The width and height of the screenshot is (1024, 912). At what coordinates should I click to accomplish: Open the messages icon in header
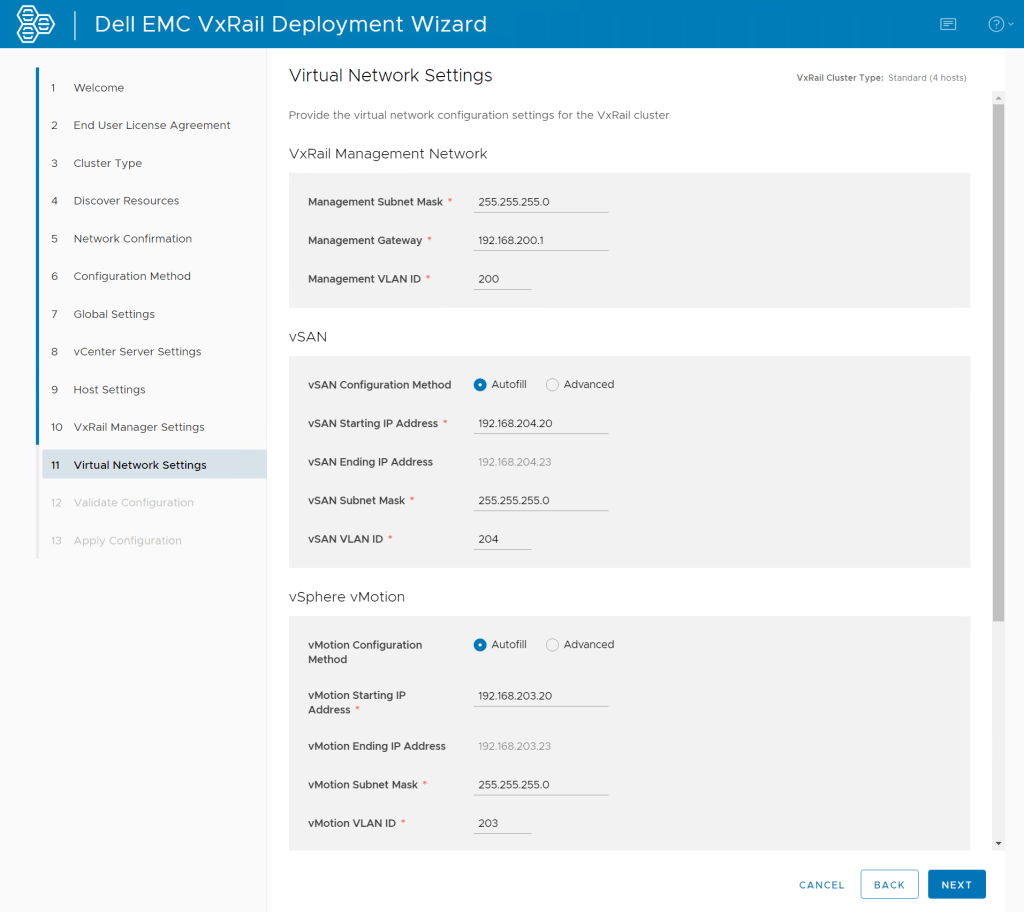pyautogui.click(x=948, y=24)
